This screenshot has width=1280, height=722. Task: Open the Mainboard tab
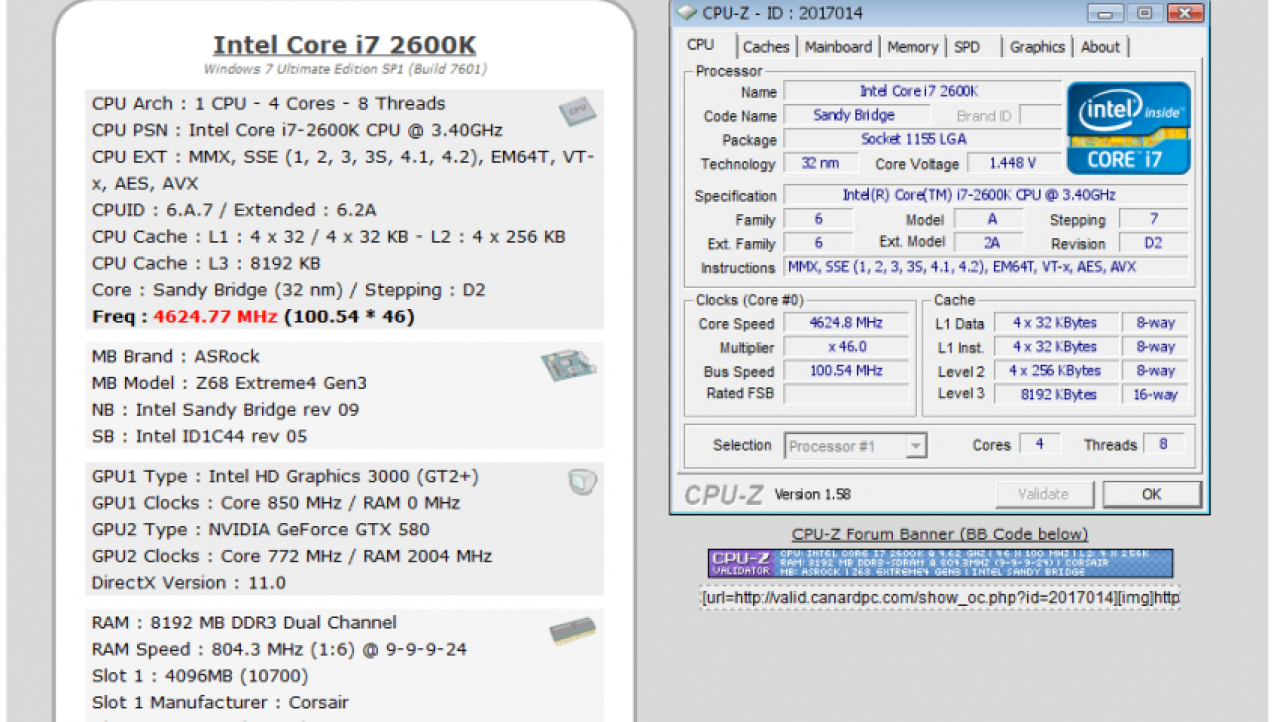coord(838,47)
